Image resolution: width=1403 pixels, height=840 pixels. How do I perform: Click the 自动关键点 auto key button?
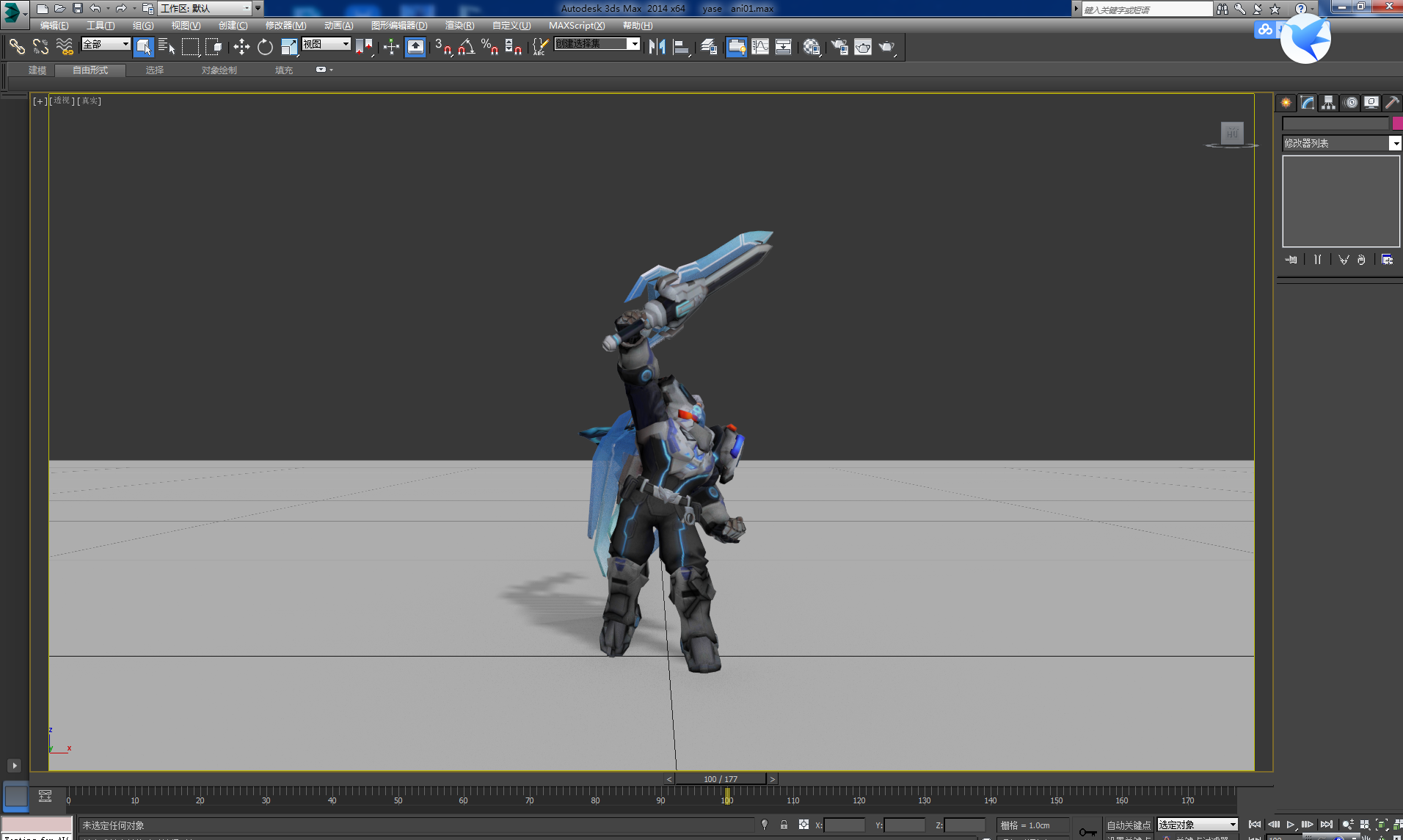tap(1129, 825)
